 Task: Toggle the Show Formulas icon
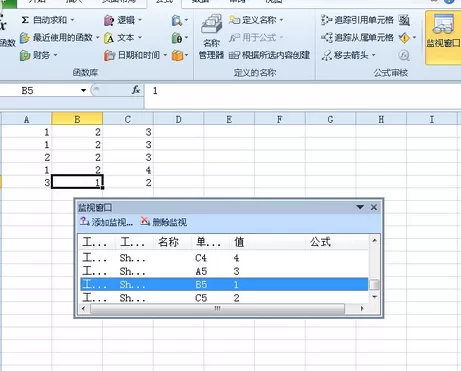tap(404, 20)
